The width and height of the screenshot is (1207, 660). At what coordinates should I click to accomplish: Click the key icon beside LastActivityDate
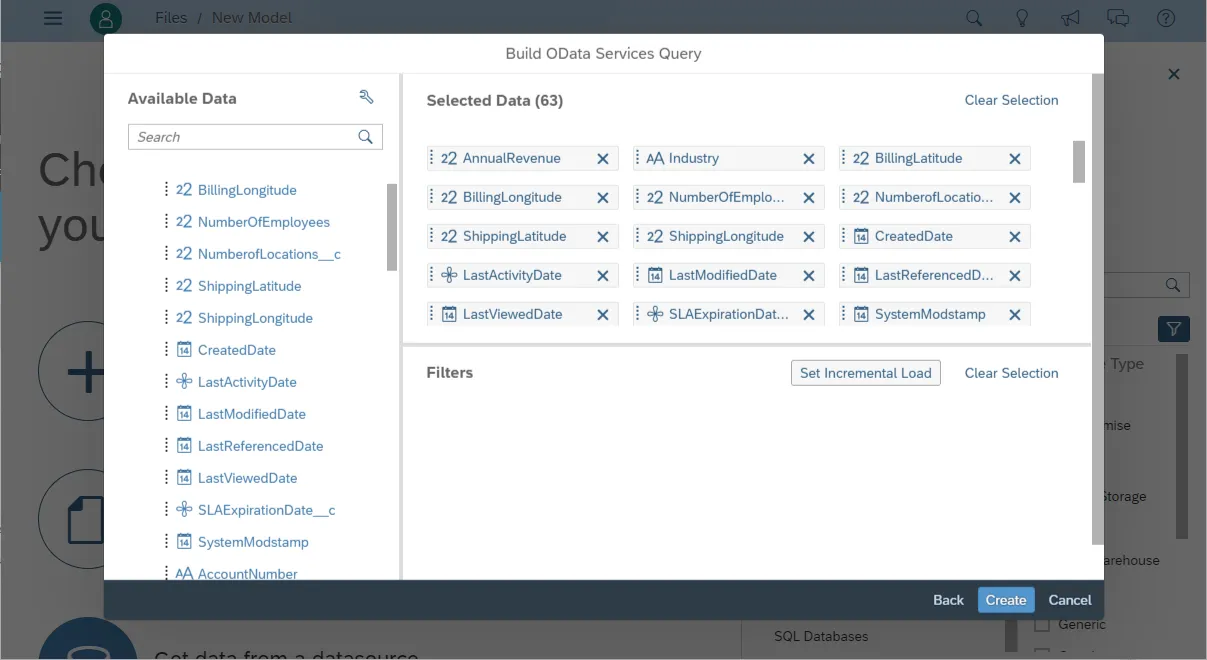tap(184, 381)
